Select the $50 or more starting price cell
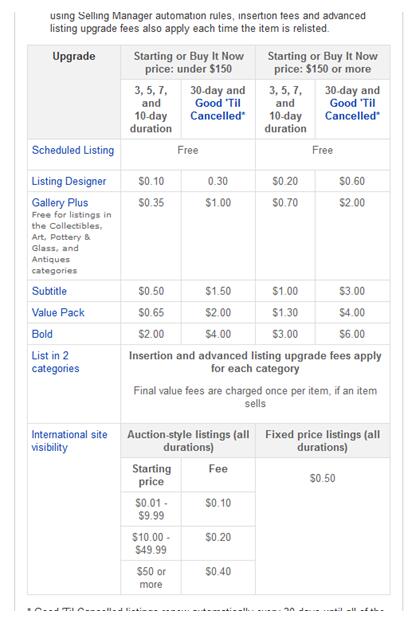Viewport: 417px width, 620px height. click(151, 578)
